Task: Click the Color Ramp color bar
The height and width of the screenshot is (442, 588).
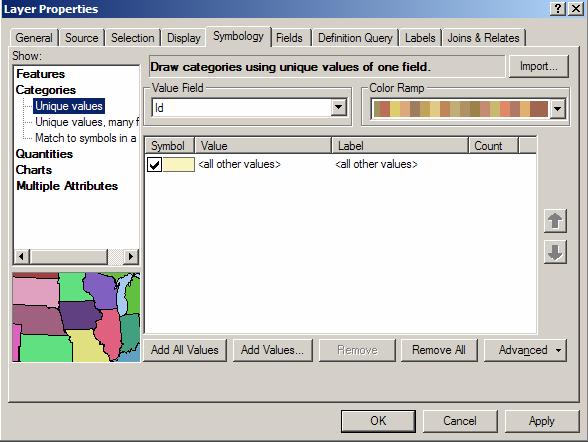Action: point(460,109)
